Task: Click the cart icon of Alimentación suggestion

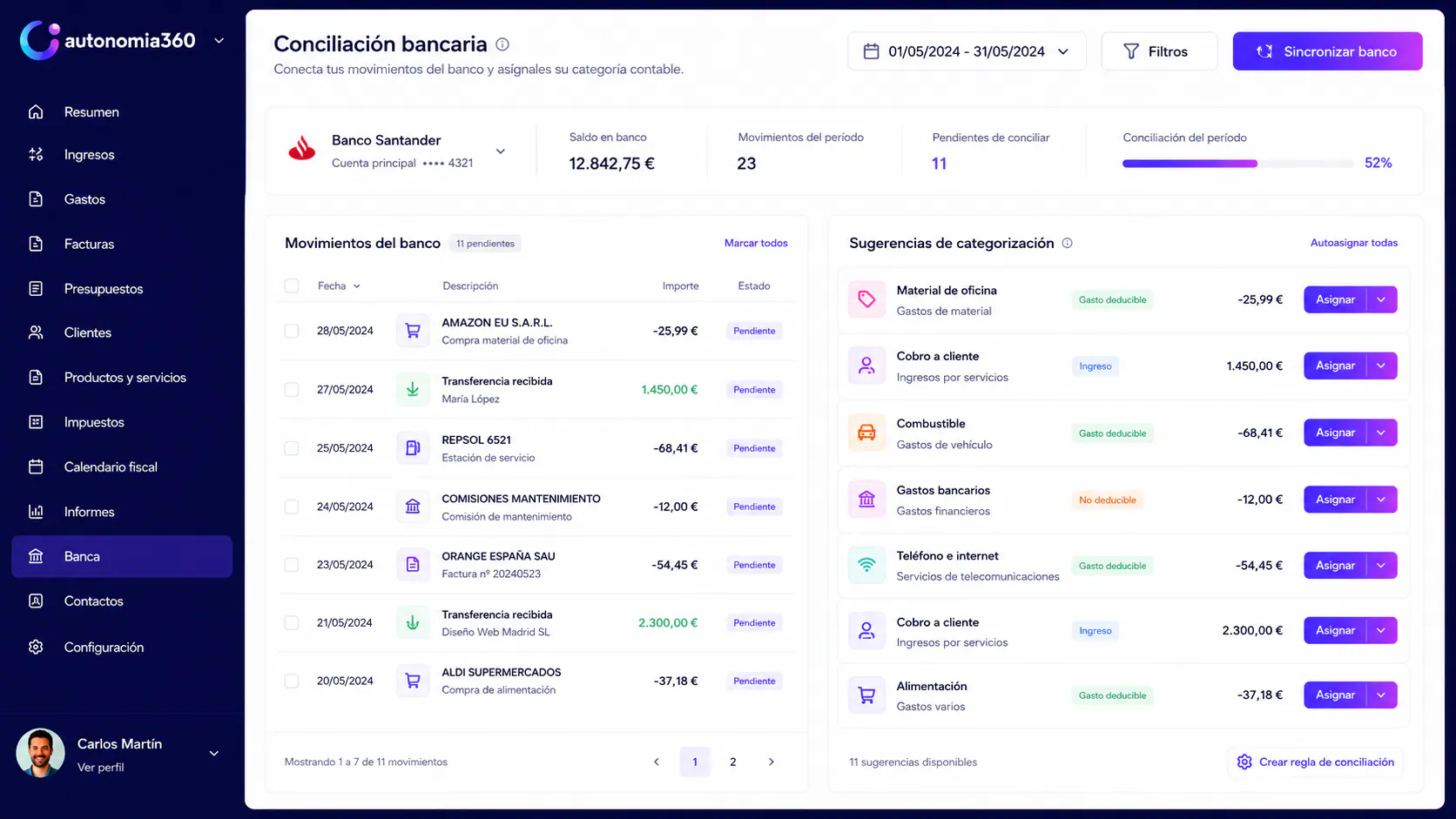Action: tap(866, 695)
